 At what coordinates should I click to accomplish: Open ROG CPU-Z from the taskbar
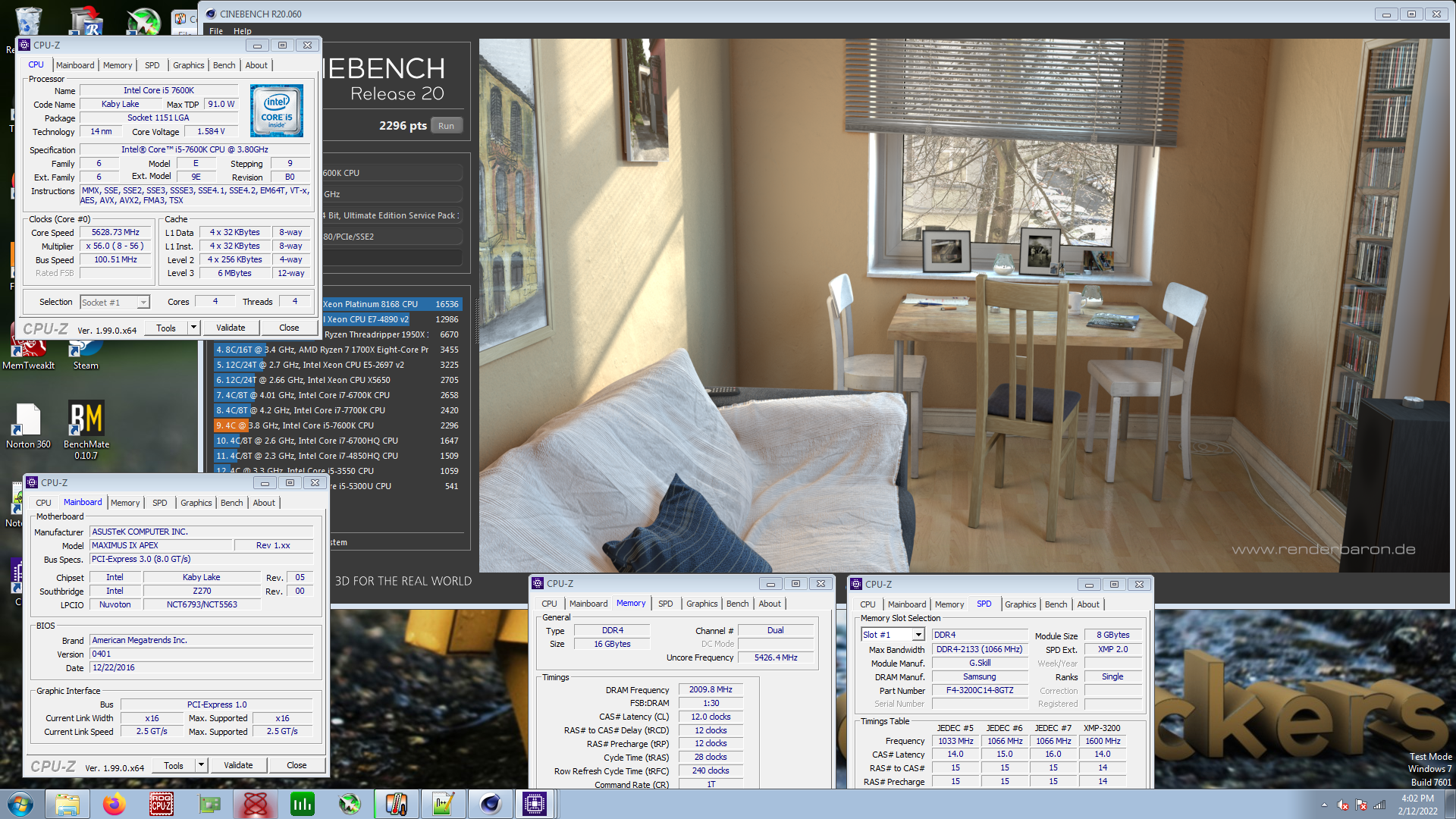coord(162,804)
